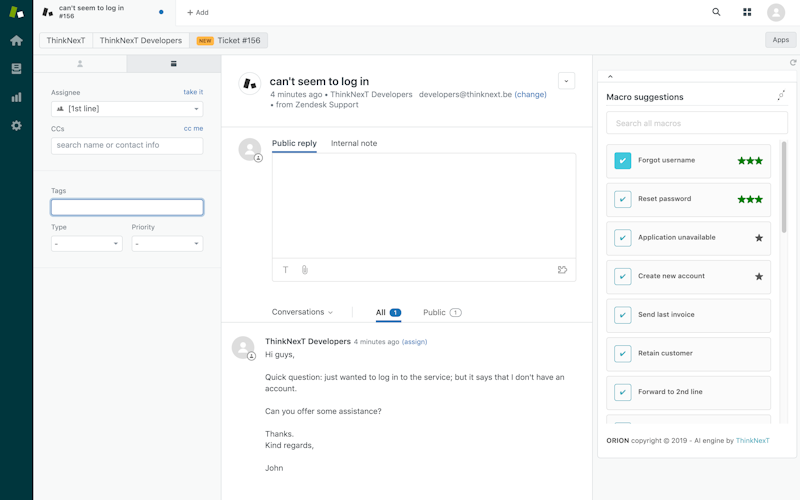Click the ThinkNexT Developers breadcrumb tab
Screen dimensions: 800x500
(x=141, y=40)
